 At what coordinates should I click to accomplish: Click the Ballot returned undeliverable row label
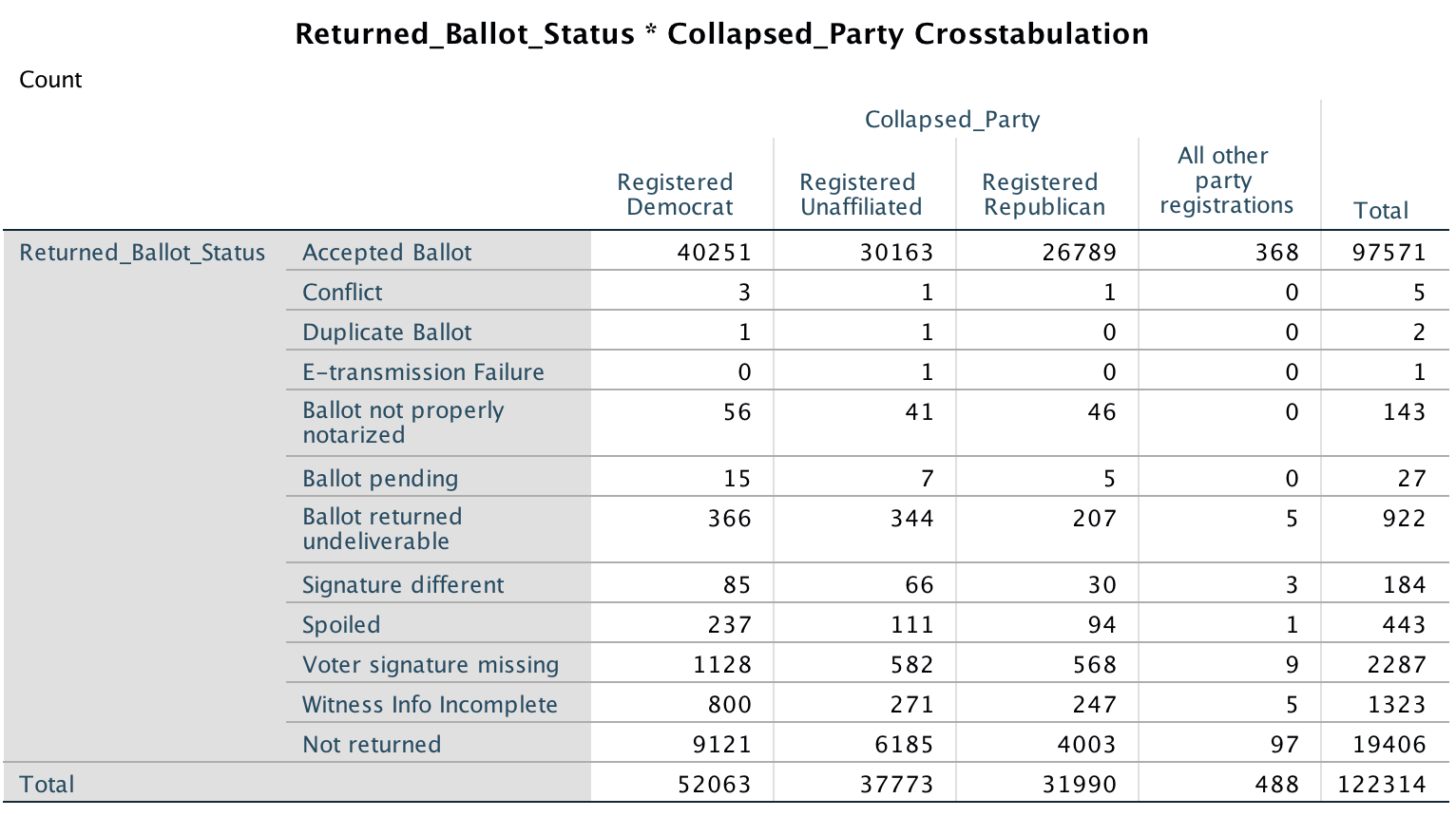click(382, 529)
